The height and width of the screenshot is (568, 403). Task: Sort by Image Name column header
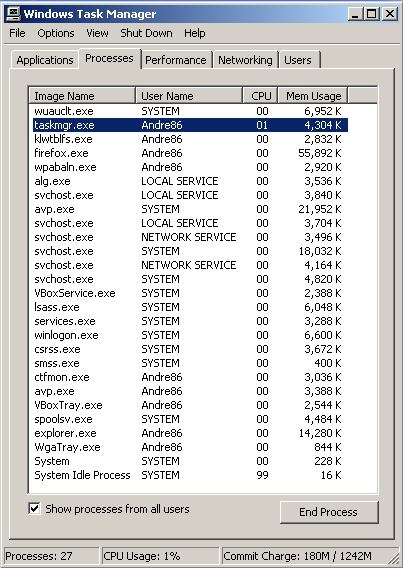(x=82, y=96)
